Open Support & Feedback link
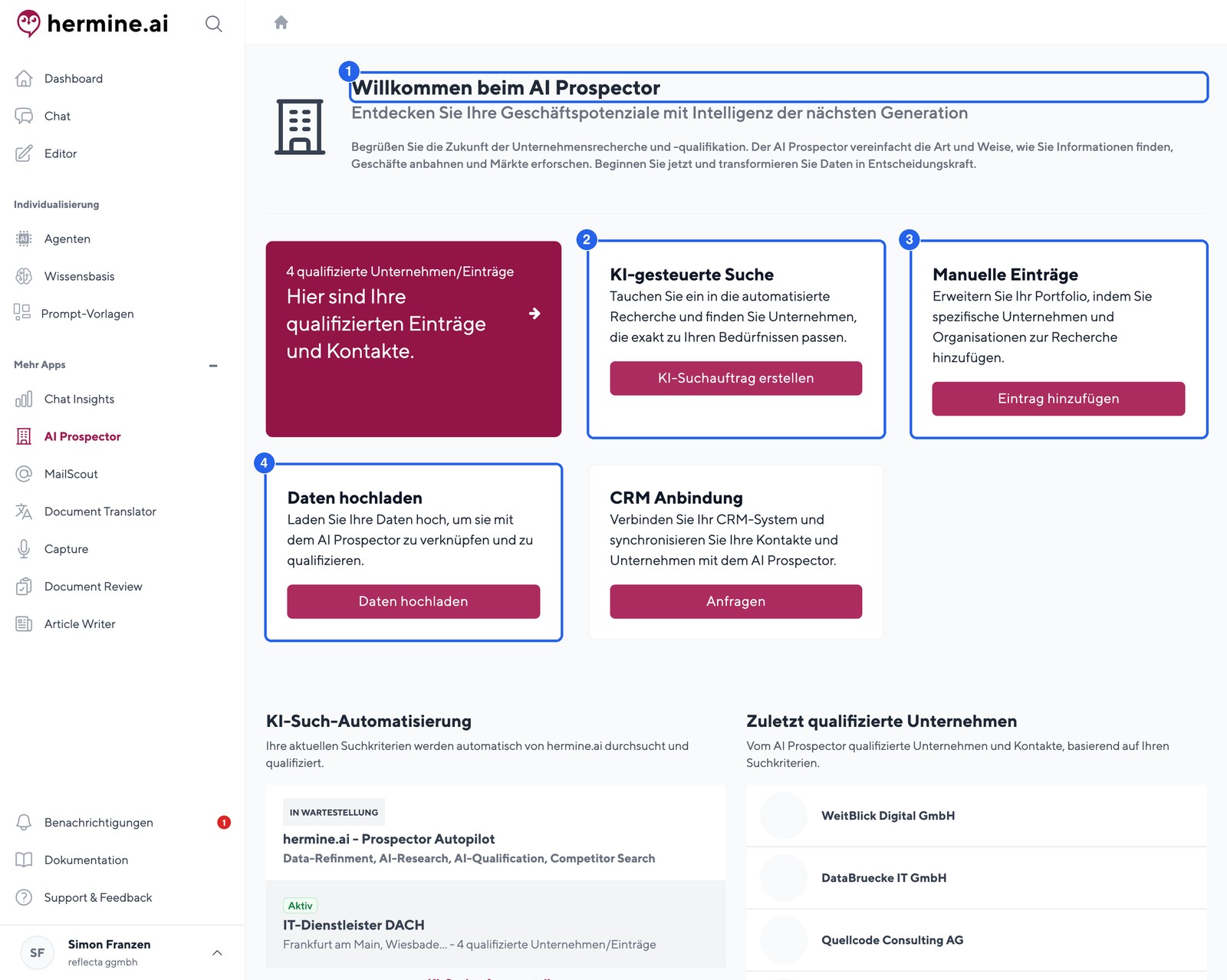Screen dimensions: 1227x980 tap(98, 897)
